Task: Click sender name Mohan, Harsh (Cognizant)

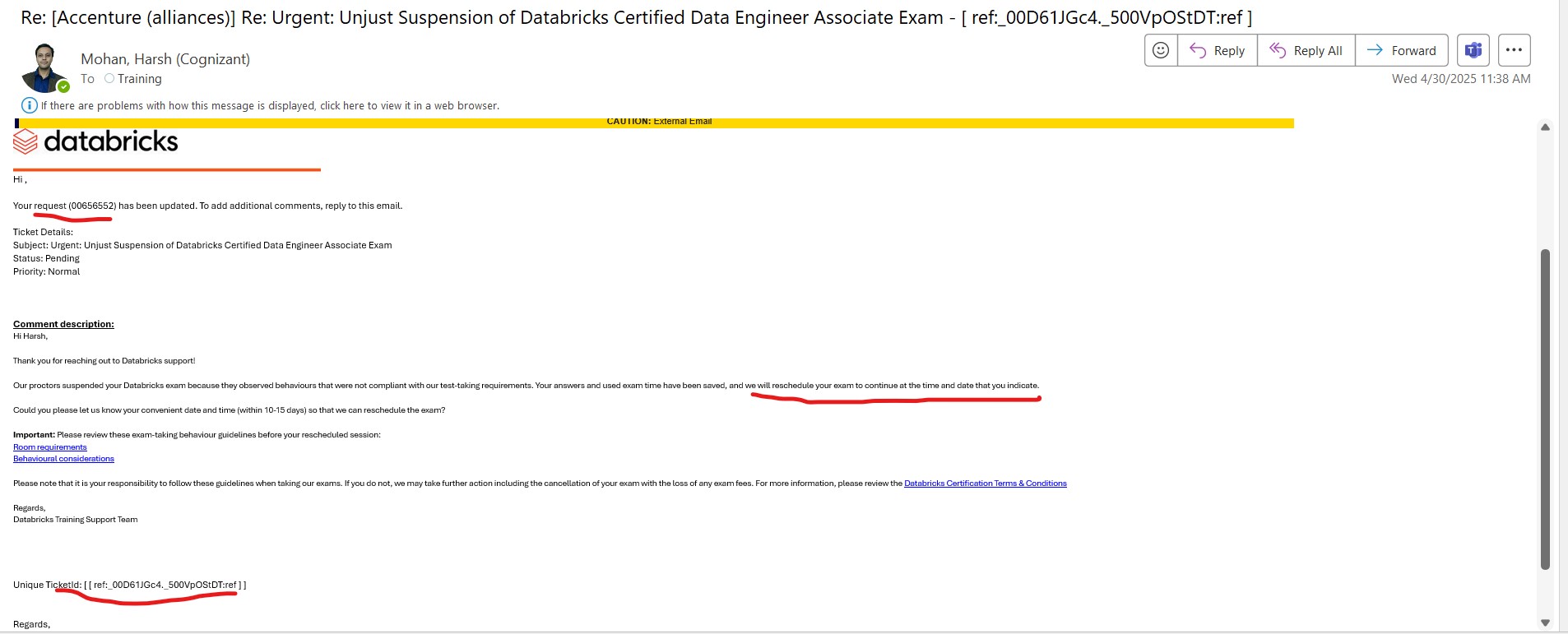Action: 165,59
